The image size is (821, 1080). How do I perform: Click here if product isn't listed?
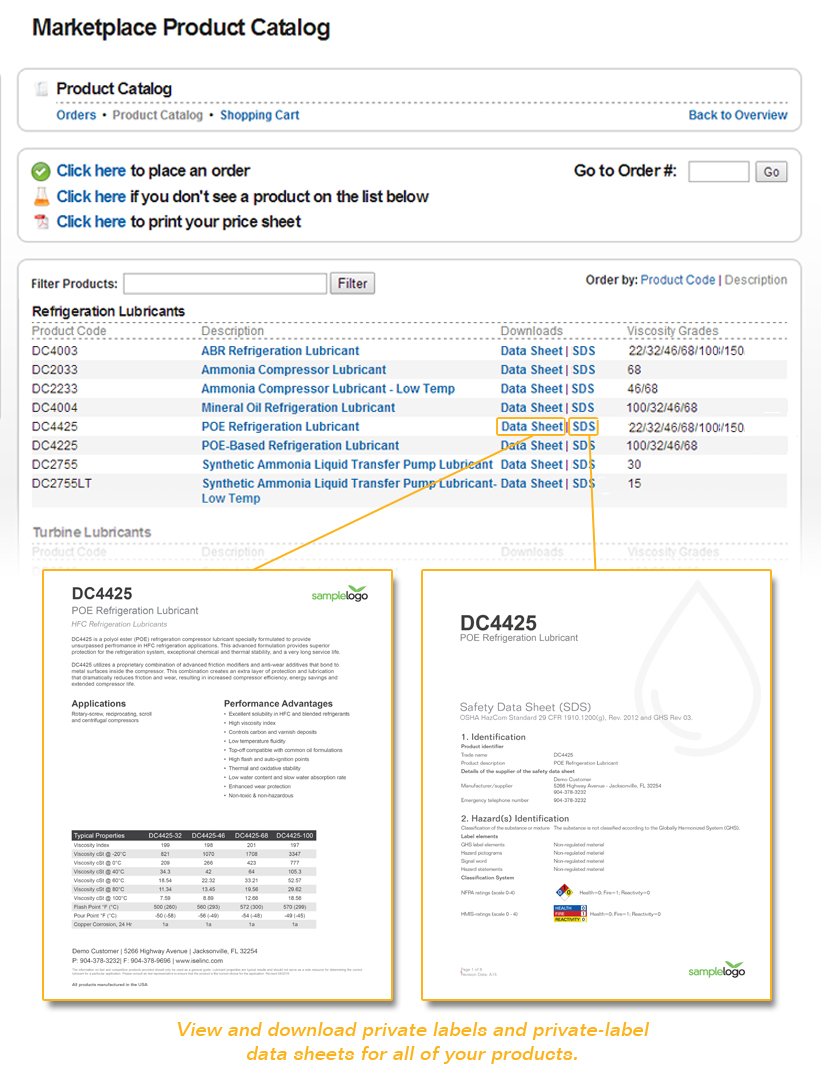pyautogui.click(x=91, y=196)
